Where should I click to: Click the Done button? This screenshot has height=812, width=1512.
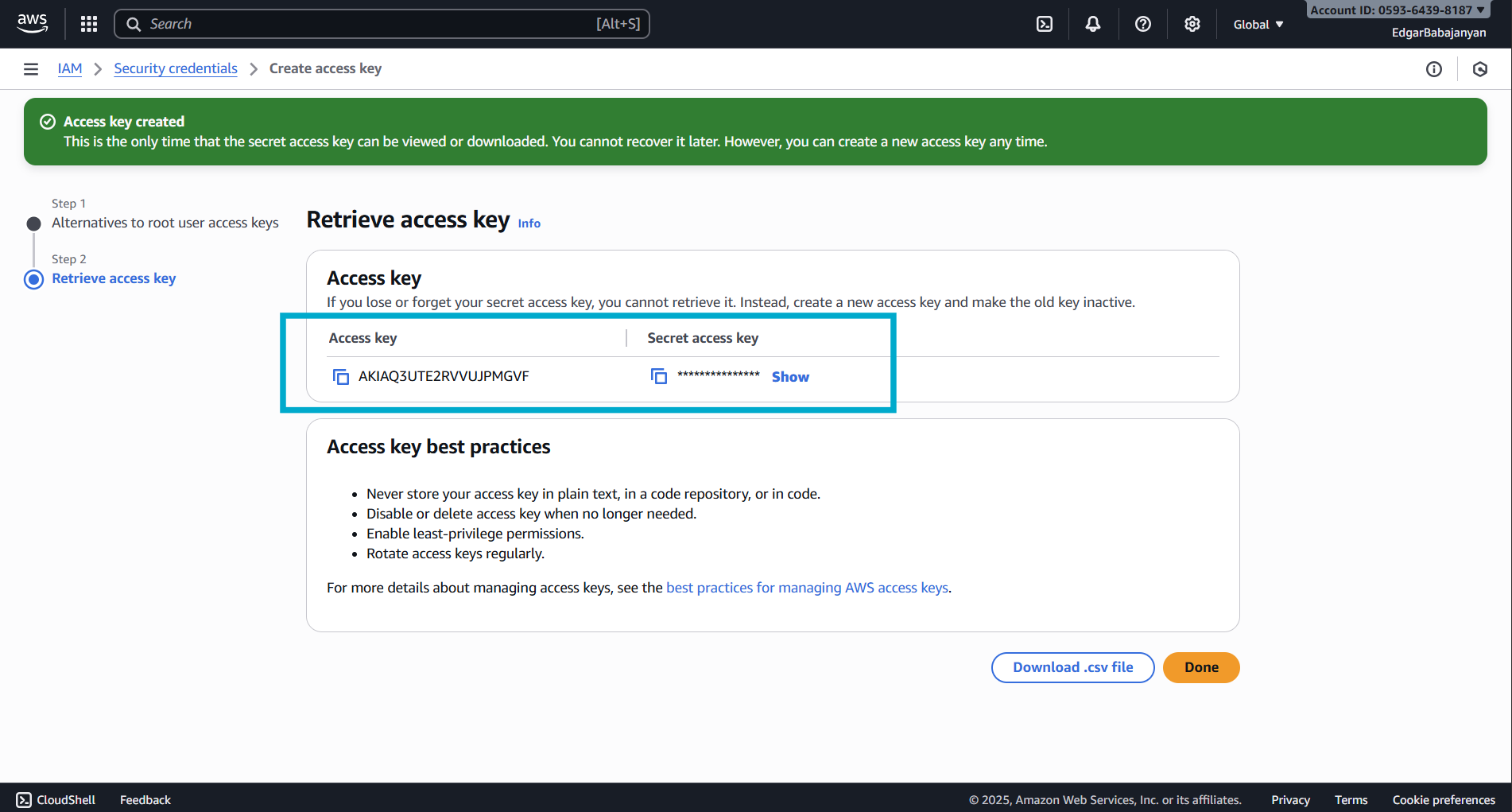pos(1200,667)
